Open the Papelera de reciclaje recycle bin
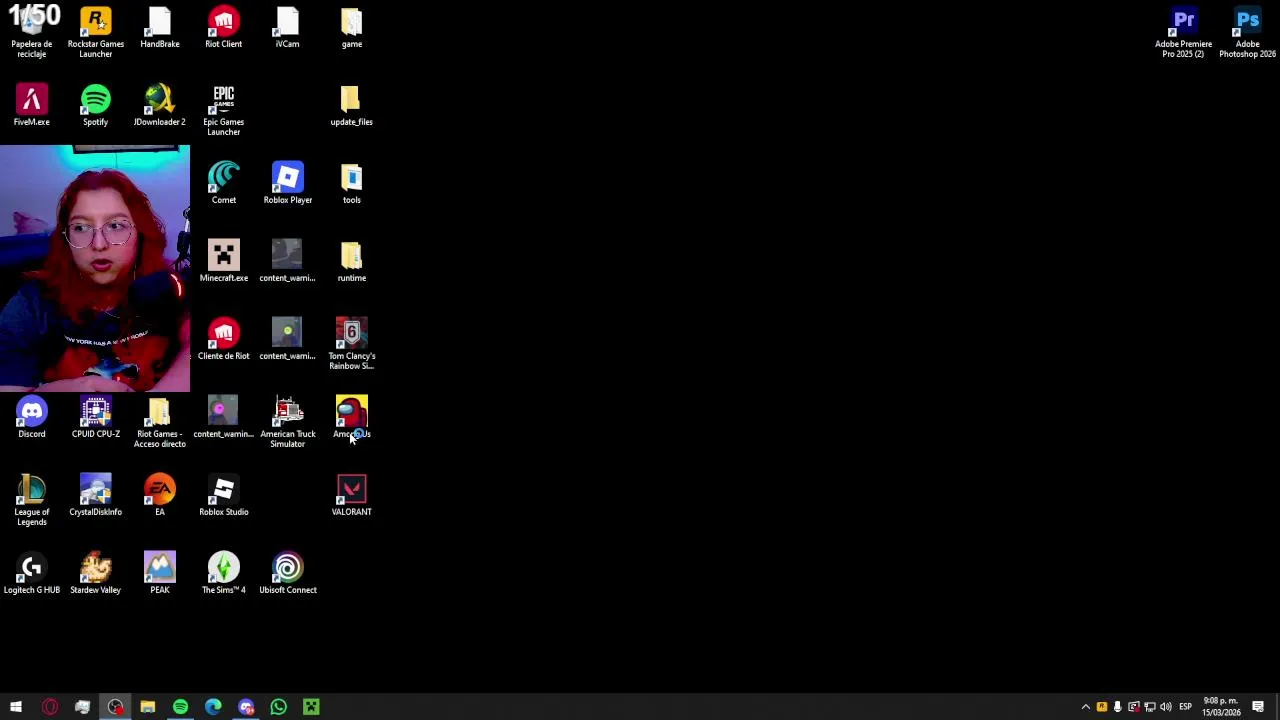Viewport: 1280px width, 720px height. 32,32
